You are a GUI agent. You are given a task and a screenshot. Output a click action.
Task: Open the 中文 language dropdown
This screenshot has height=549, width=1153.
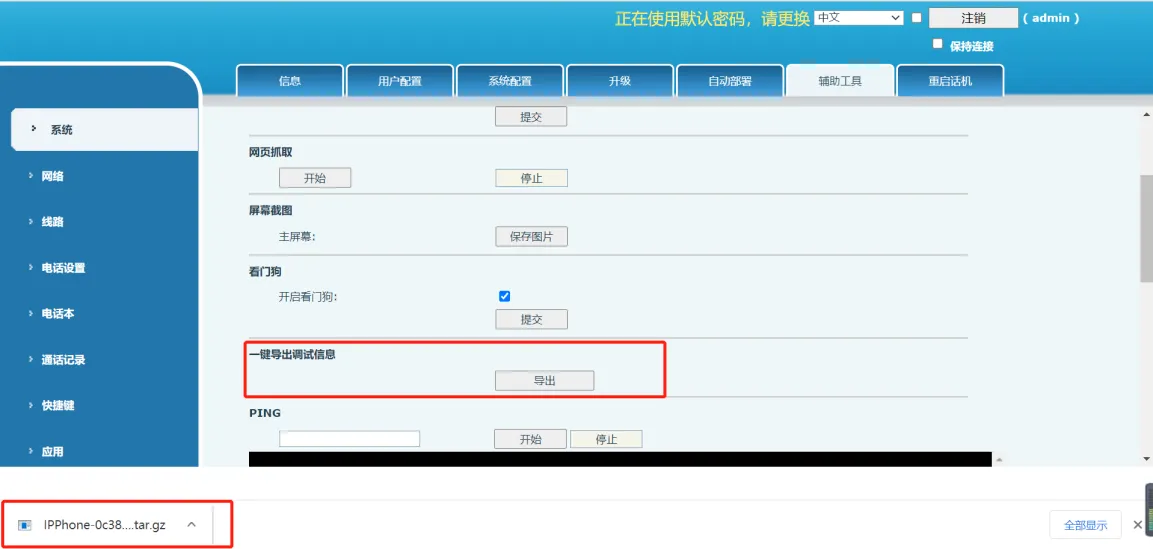point(858,18)
